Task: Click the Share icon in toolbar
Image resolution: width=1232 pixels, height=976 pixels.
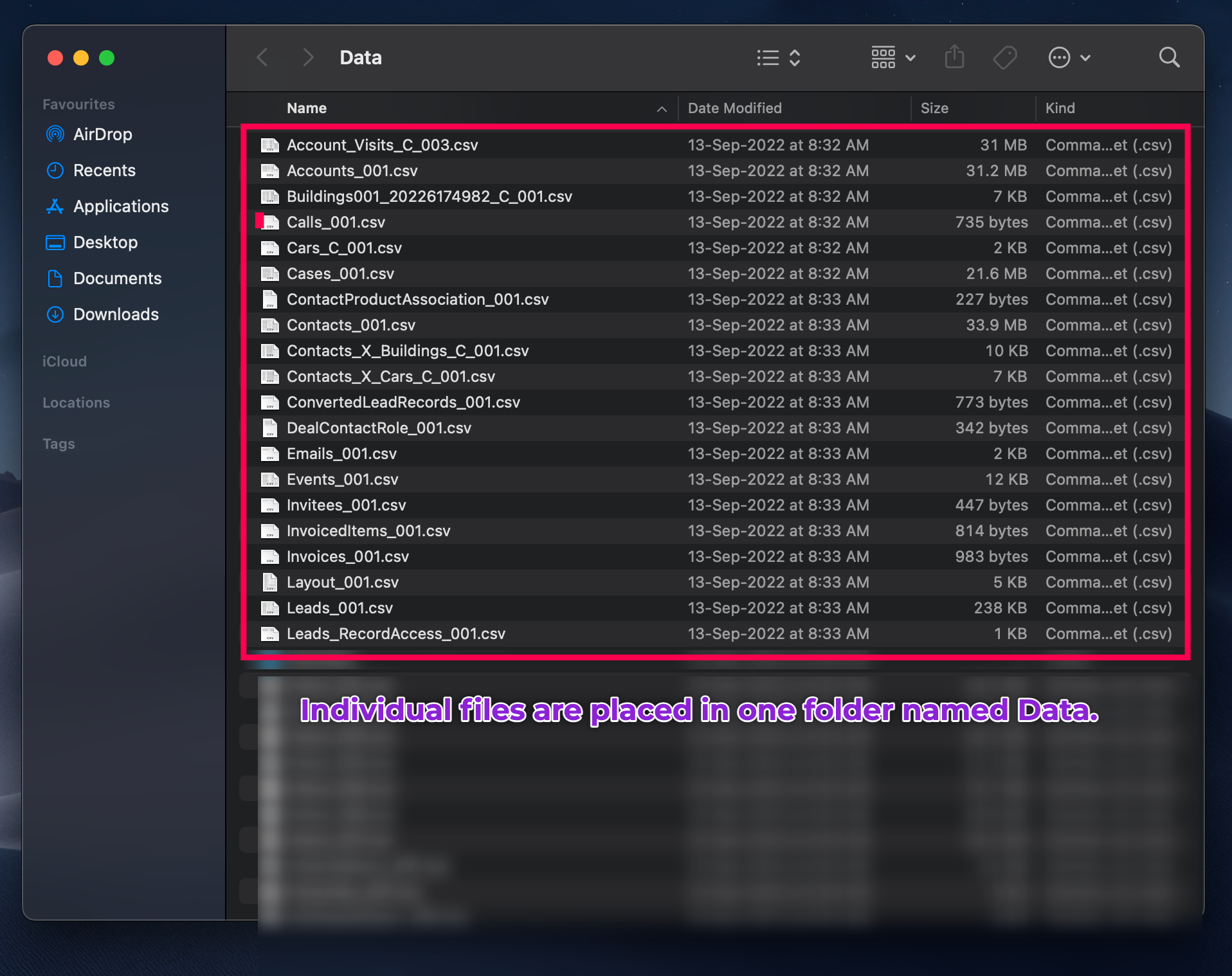Action: (x=954, y=58)
